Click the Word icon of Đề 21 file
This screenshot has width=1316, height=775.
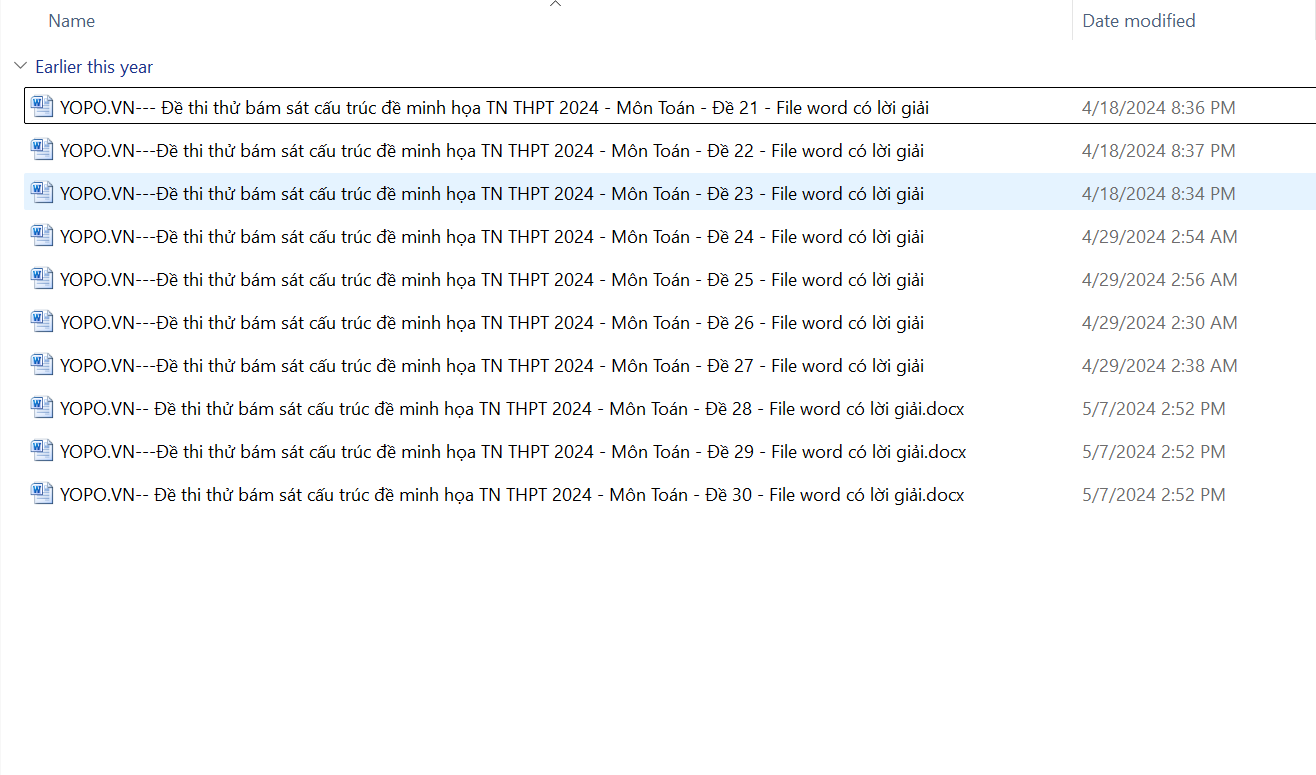[42, 107]
